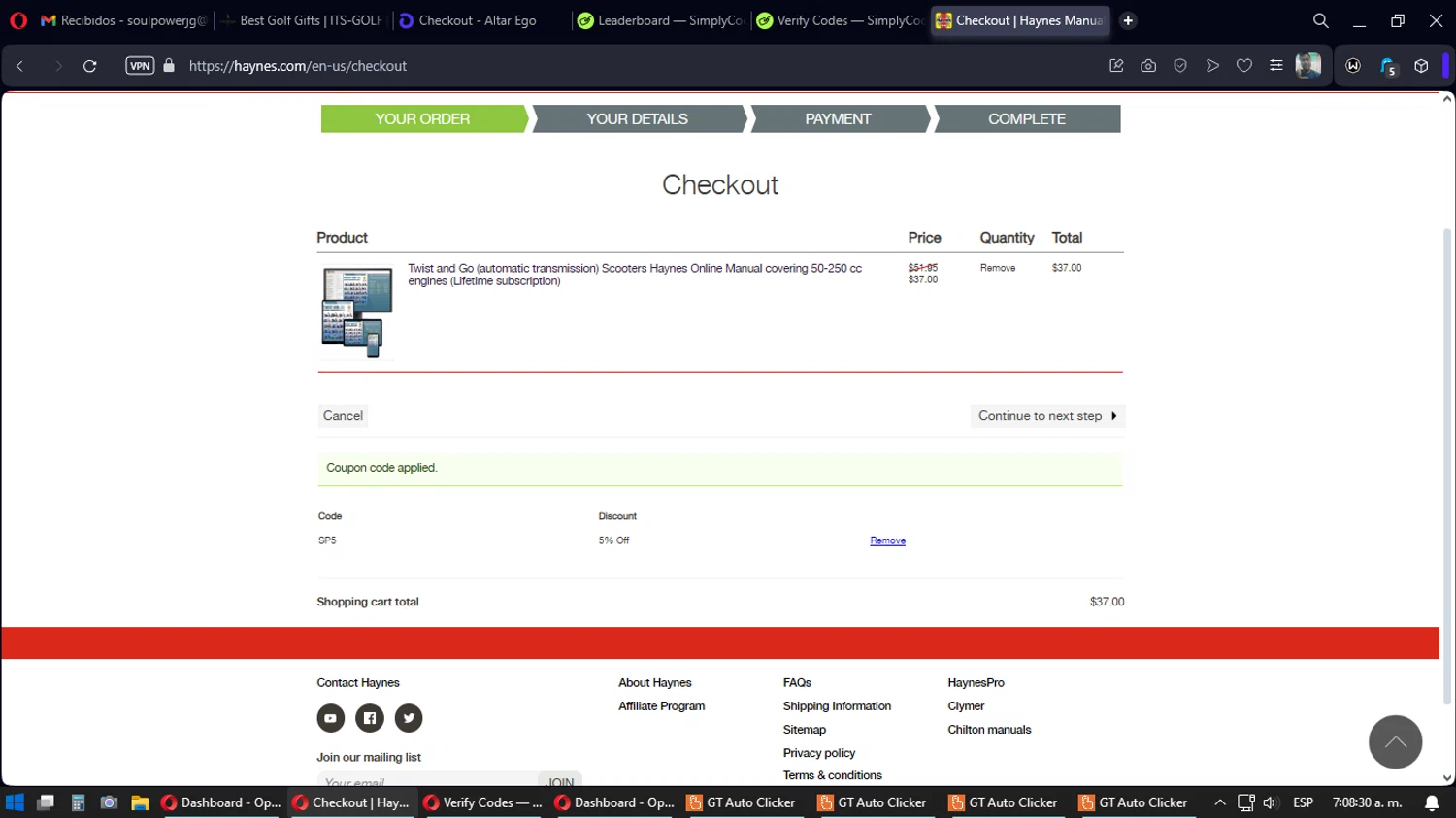Show hidden system tray icons
This screenshot has width=1456, height=818.
pos(1220,802)
